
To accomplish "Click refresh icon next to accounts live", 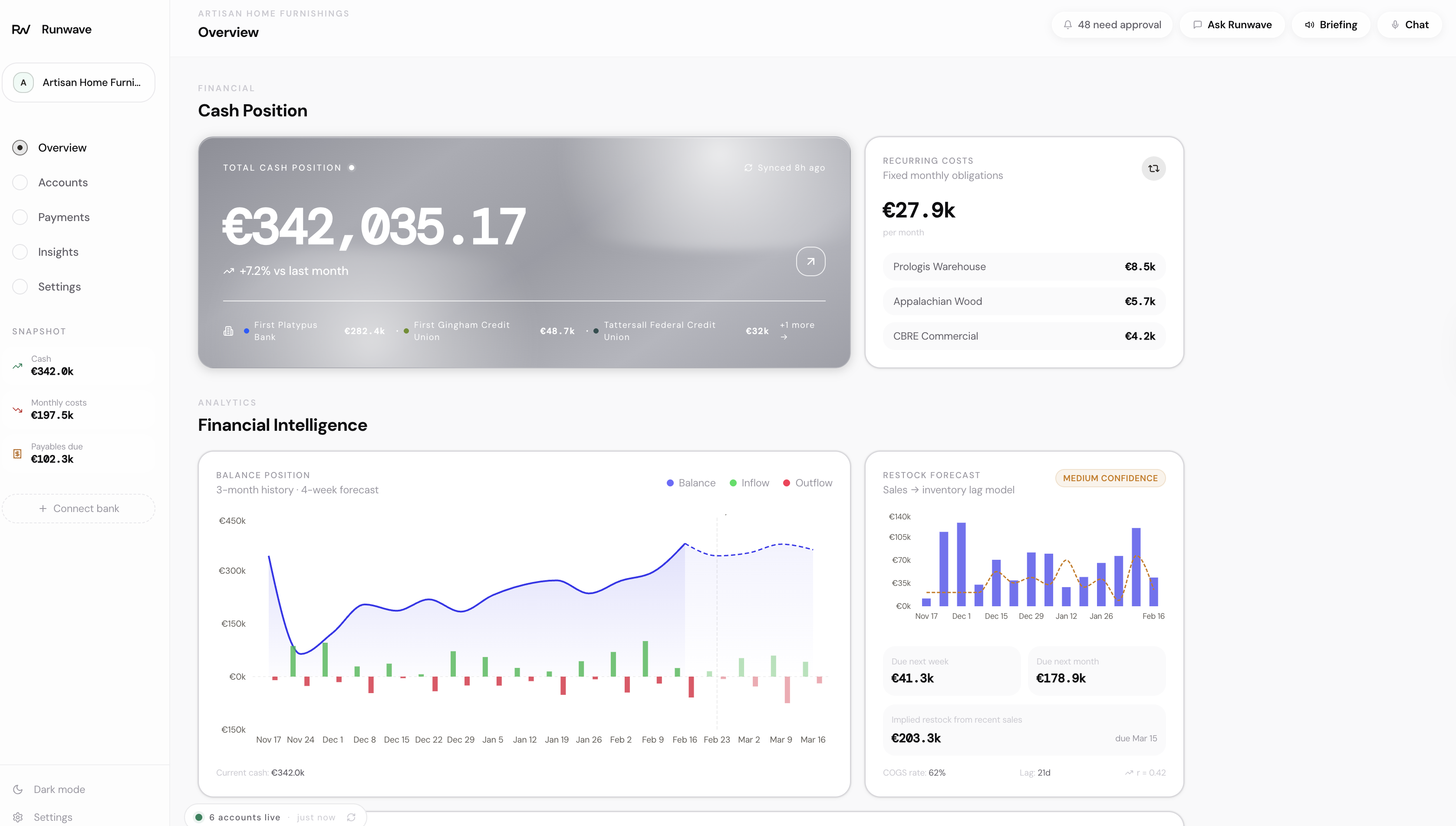I will pyautogui.click(x=351, y=817).
